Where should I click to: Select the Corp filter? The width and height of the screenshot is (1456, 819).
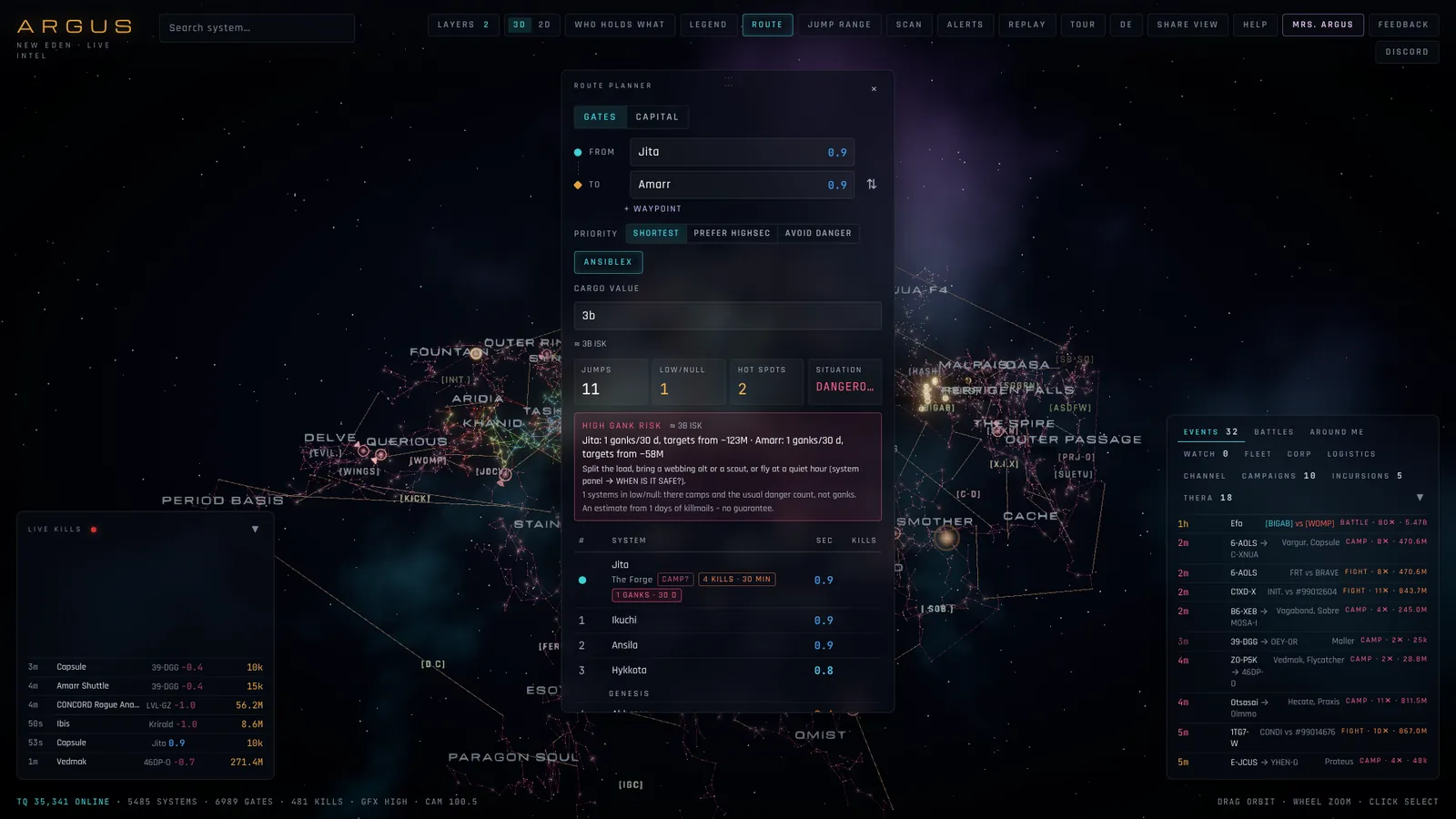click(1299, 454)
